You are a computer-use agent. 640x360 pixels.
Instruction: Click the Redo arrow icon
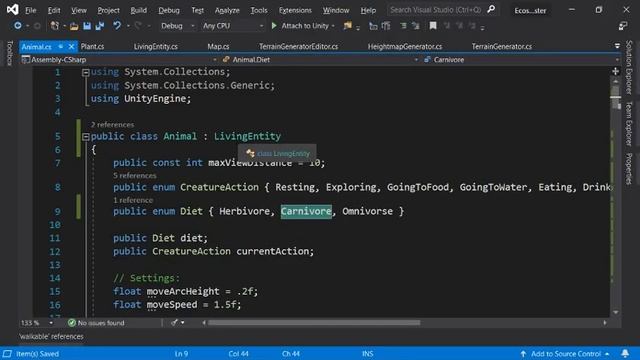click(138, 26)
